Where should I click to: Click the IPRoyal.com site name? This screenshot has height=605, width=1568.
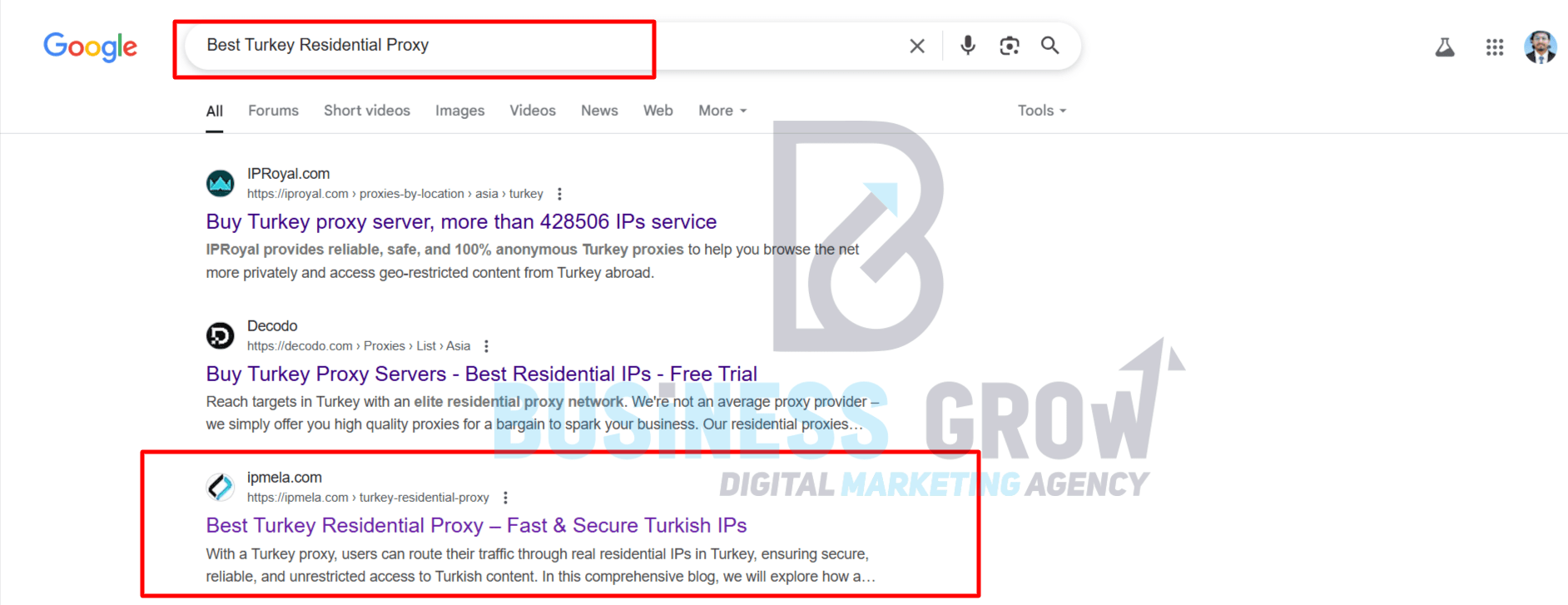288,174
